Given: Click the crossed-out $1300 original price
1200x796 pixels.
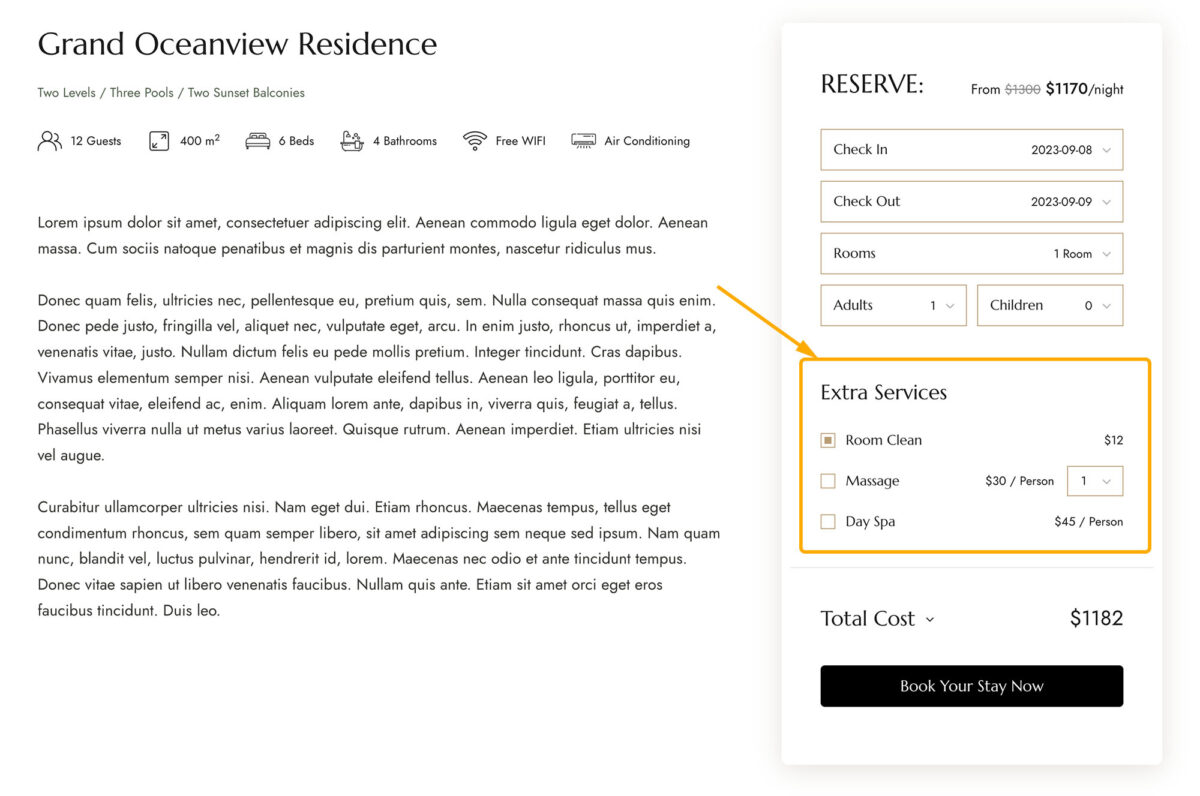Looking at the screenshot, I should click(1021, 89).
